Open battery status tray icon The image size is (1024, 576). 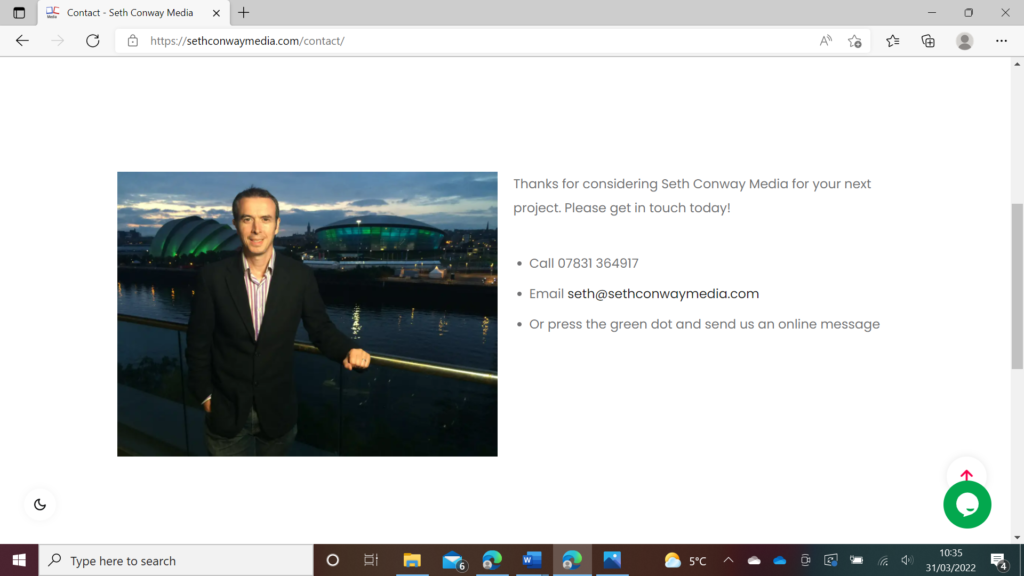[856, 560]
